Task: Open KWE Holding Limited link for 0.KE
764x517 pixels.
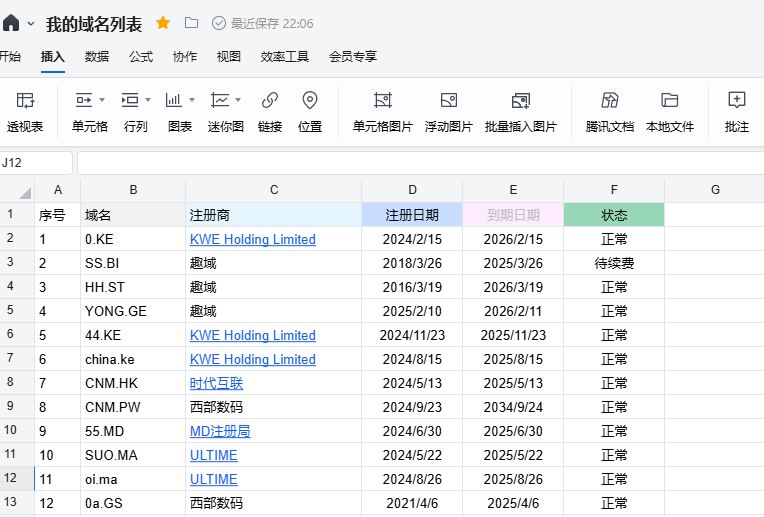Action: pos(252,239)
